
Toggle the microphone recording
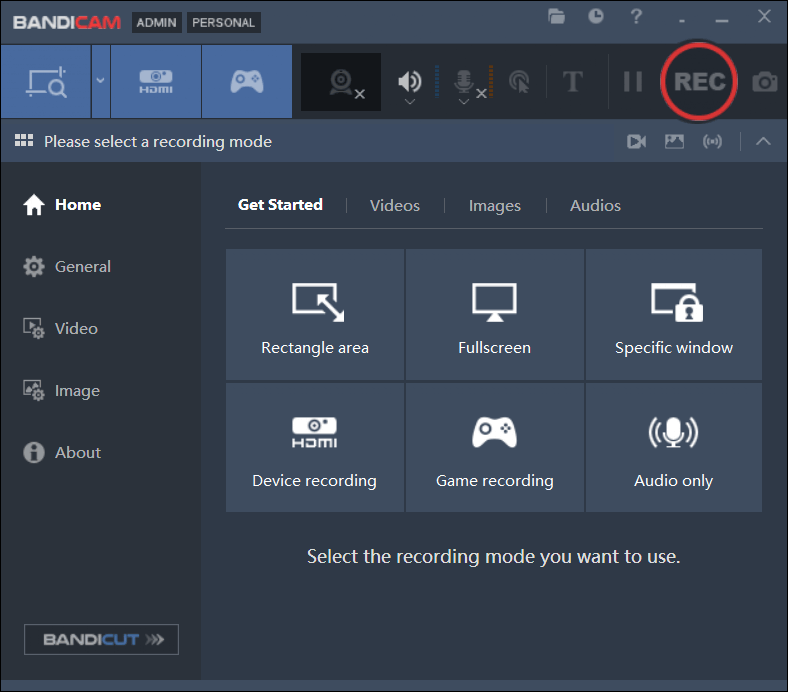pyautogui.click(x=464, y=81)
